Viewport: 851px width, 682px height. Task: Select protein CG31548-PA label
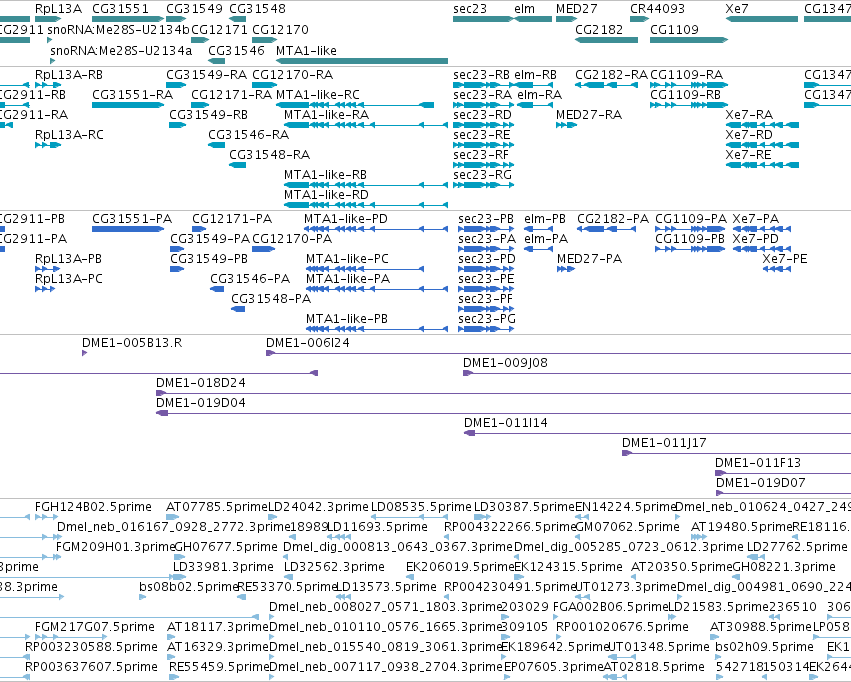point(271,298)
